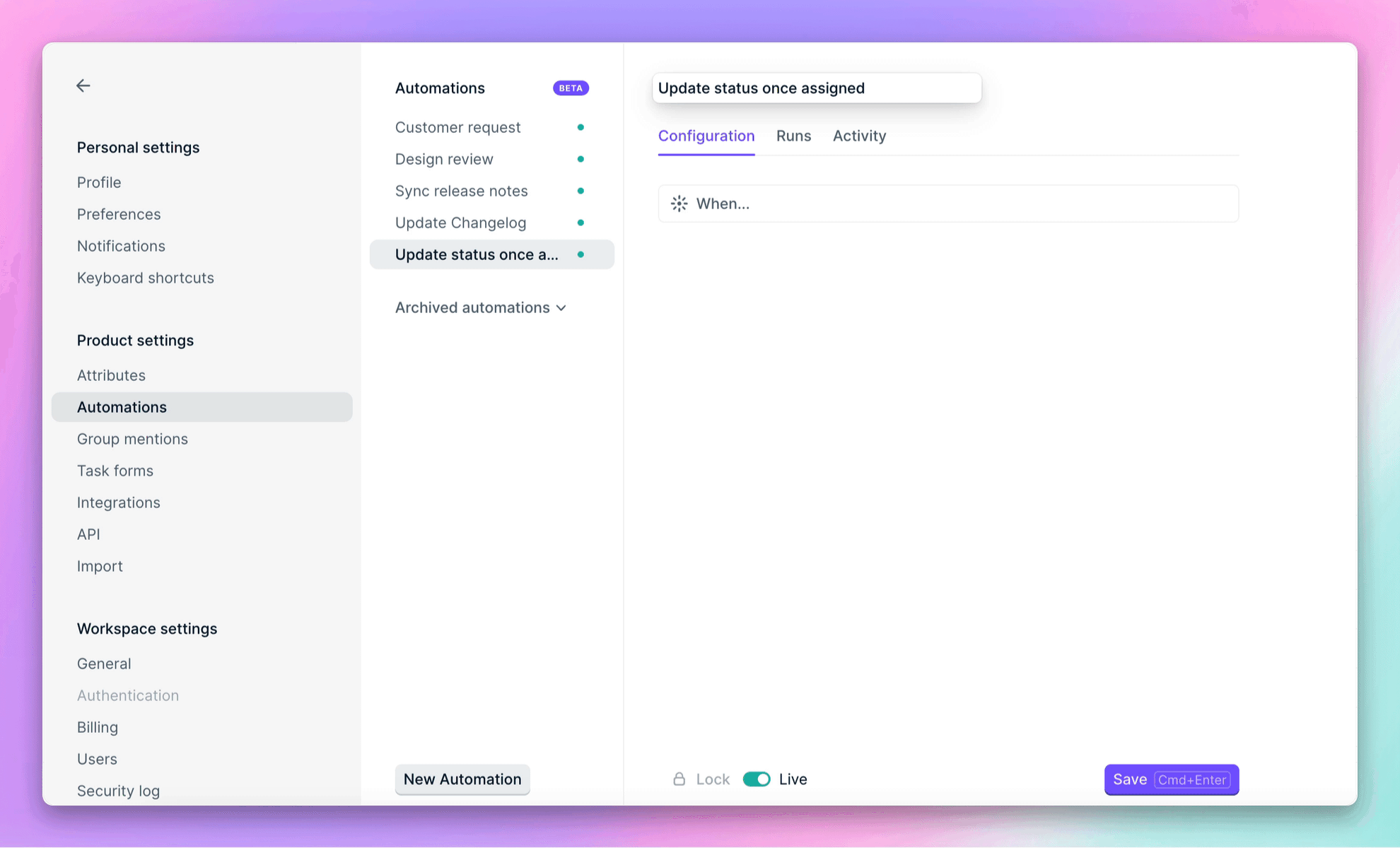Image resolution: width=1400 pixels, height=848 pixels.
Task: Open Security log settings
Action: [x=118, y=791]
